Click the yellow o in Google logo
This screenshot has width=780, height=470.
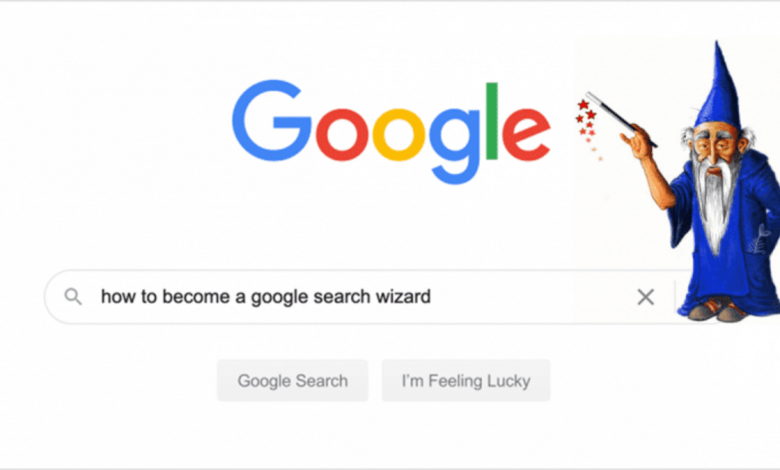(398, 134)
